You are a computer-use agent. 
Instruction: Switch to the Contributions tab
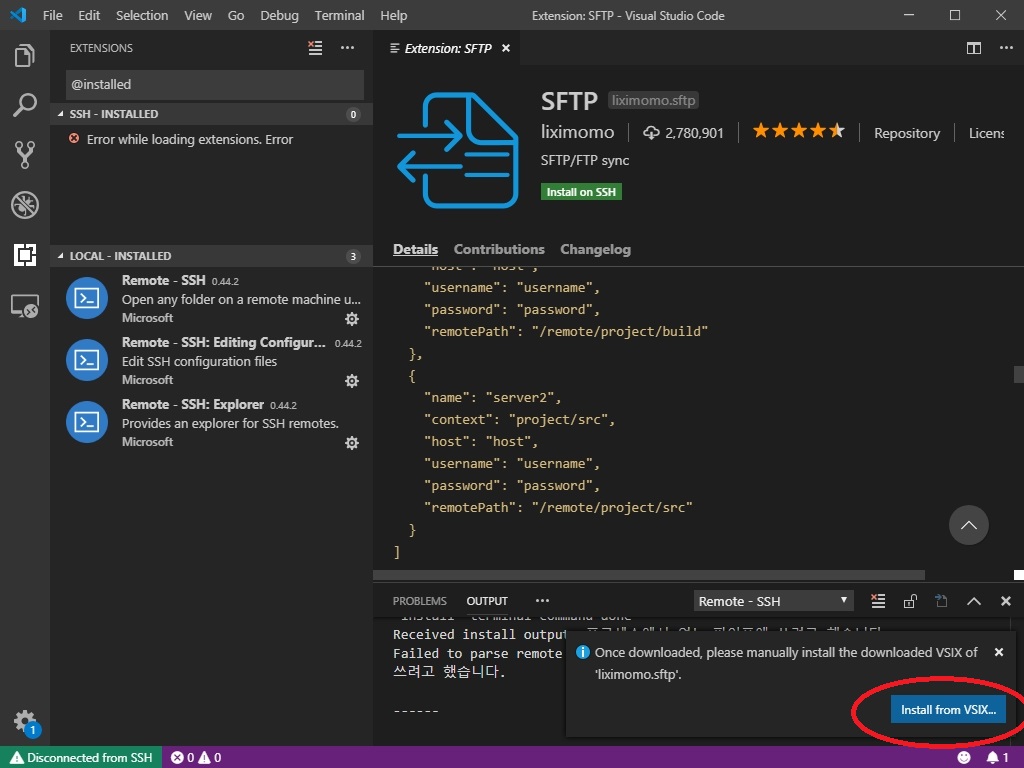pos(499,249)
